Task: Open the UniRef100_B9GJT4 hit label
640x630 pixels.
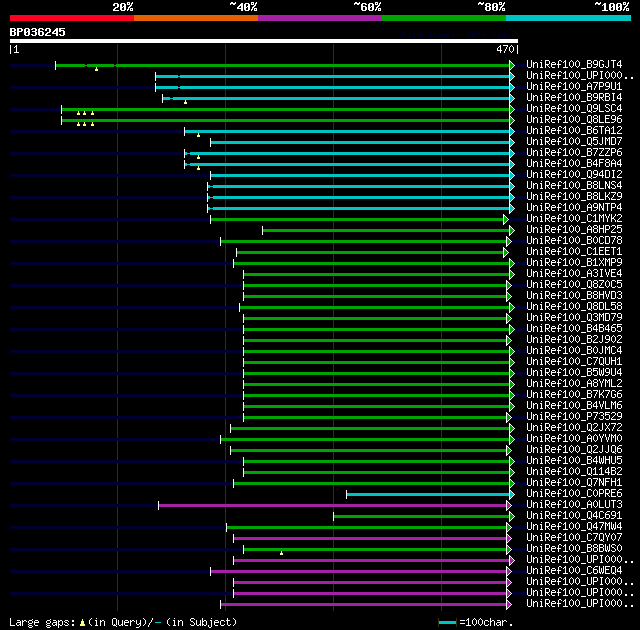Action: point(574,64)
